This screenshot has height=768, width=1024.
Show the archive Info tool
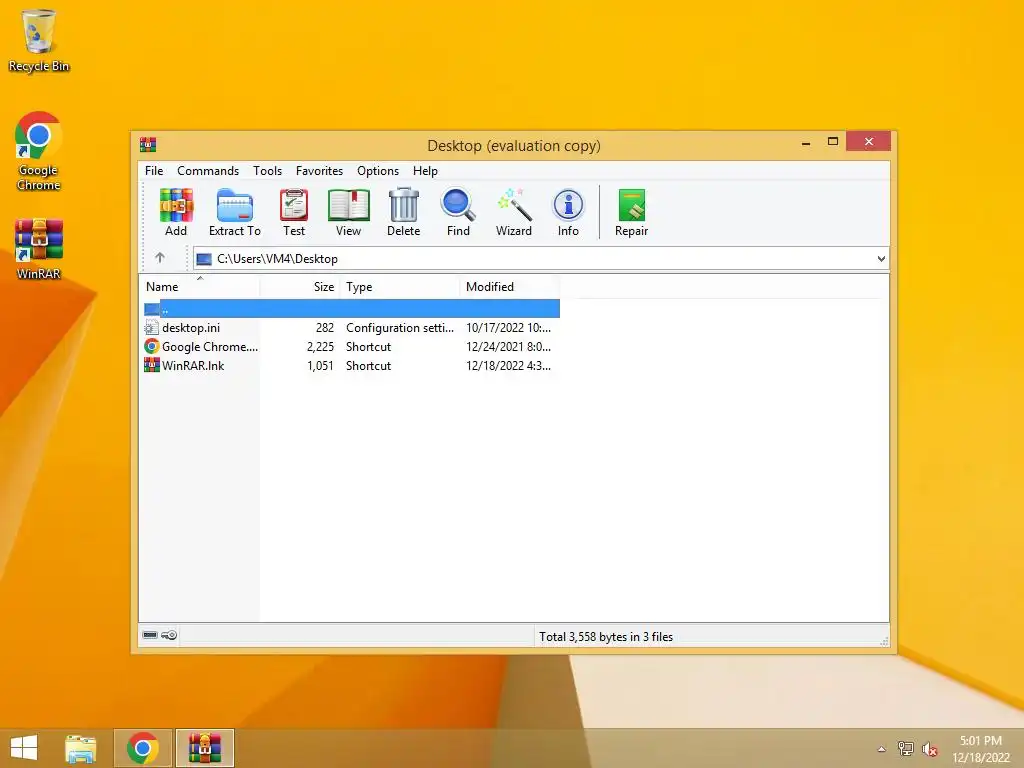(x=568, y=212)
